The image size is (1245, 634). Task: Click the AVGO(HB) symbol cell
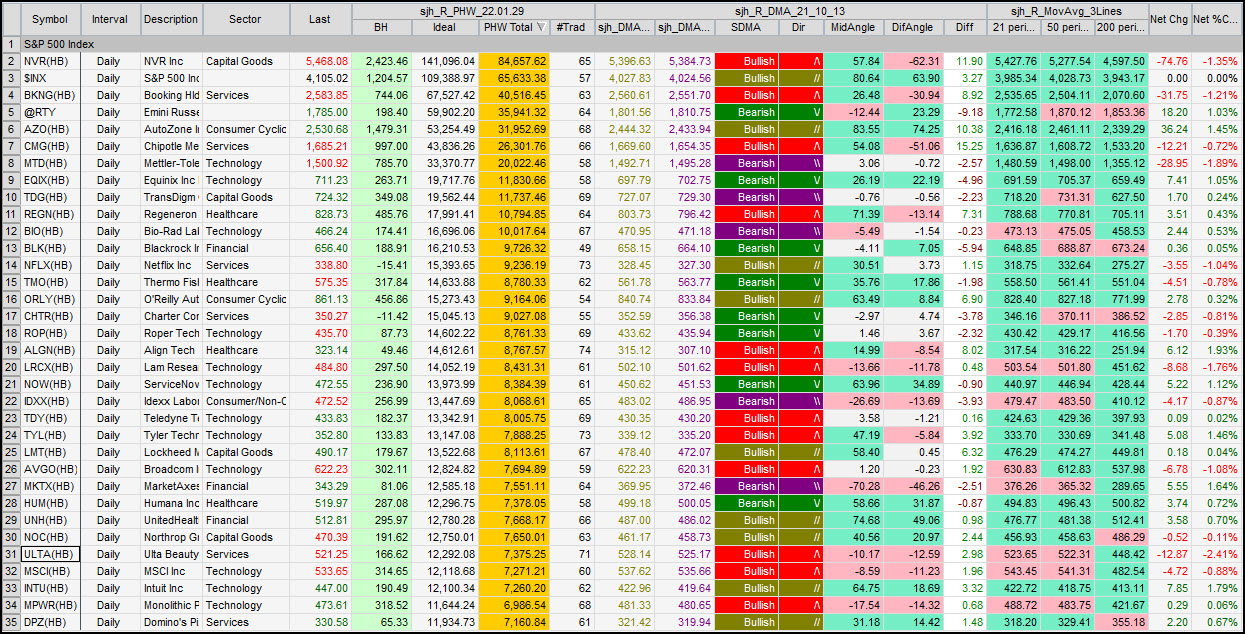pos(50,469)
